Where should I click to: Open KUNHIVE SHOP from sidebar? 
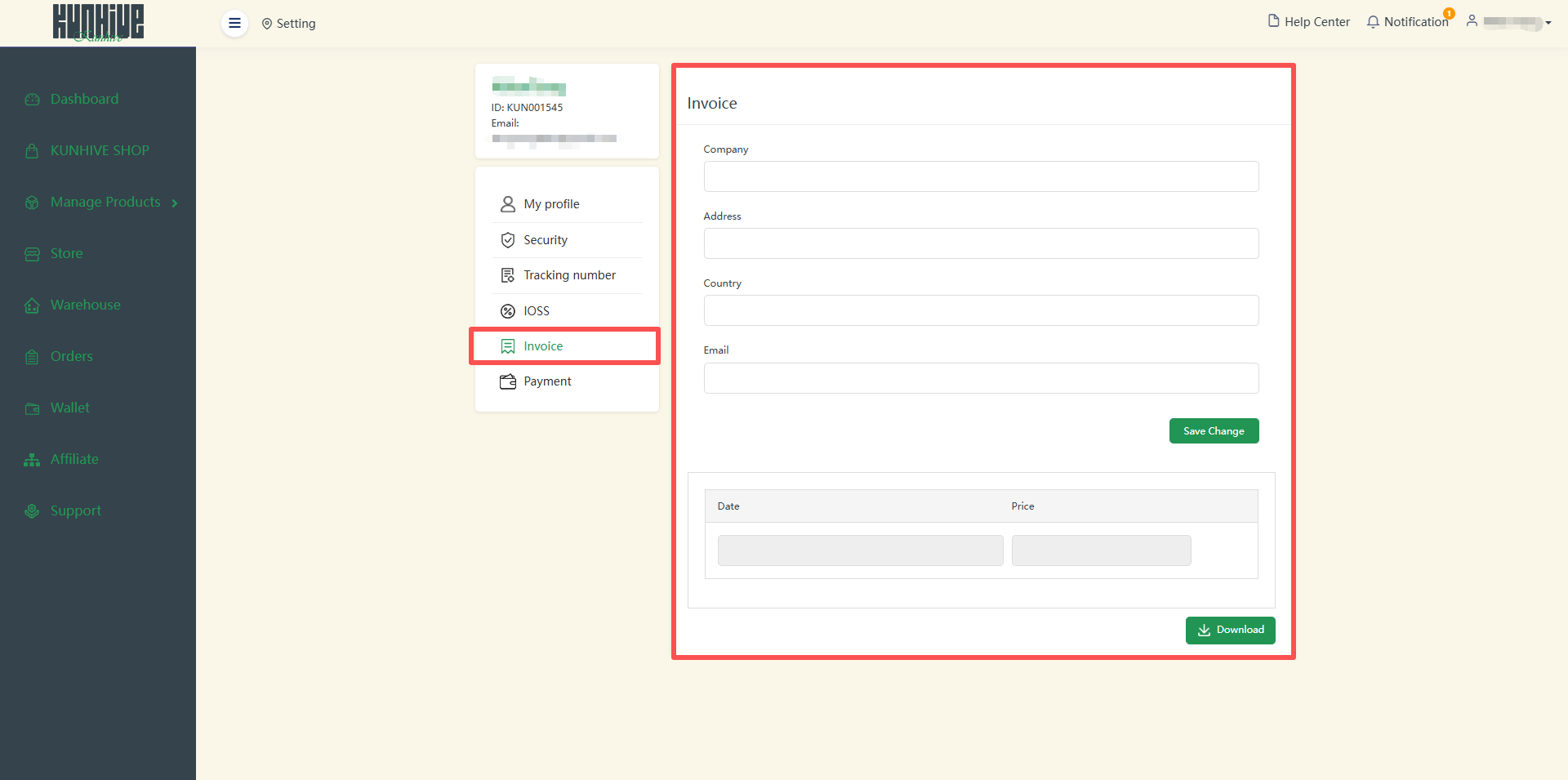click(99, 150)
